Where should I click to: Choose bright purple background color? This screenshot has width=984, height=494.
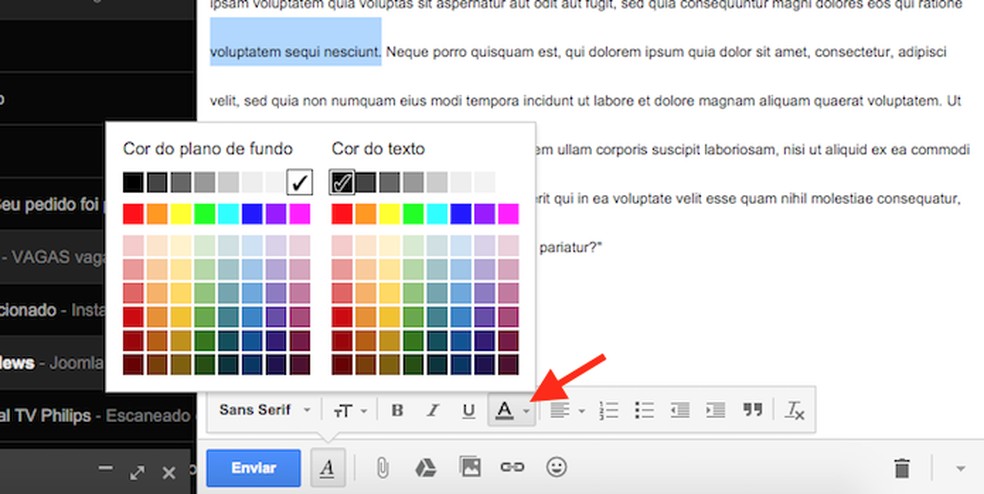(x=276, y=214)
